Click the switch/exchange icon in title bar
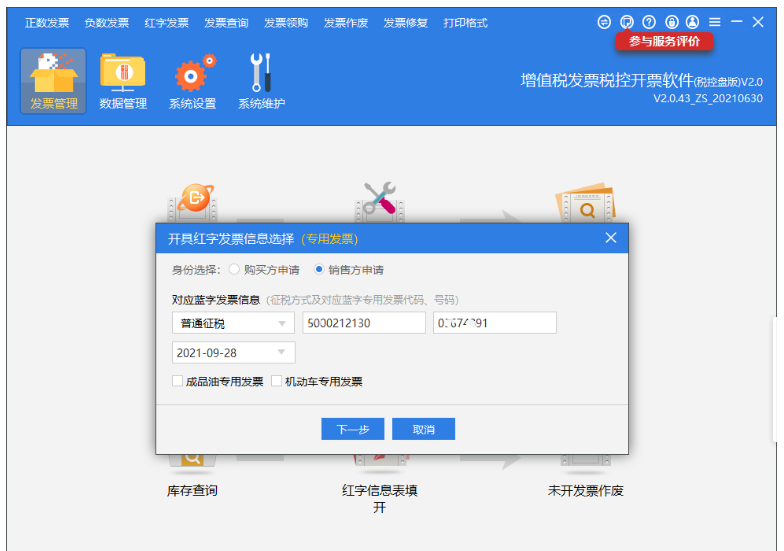Viewport: 784px width, 551px height. 604,22
